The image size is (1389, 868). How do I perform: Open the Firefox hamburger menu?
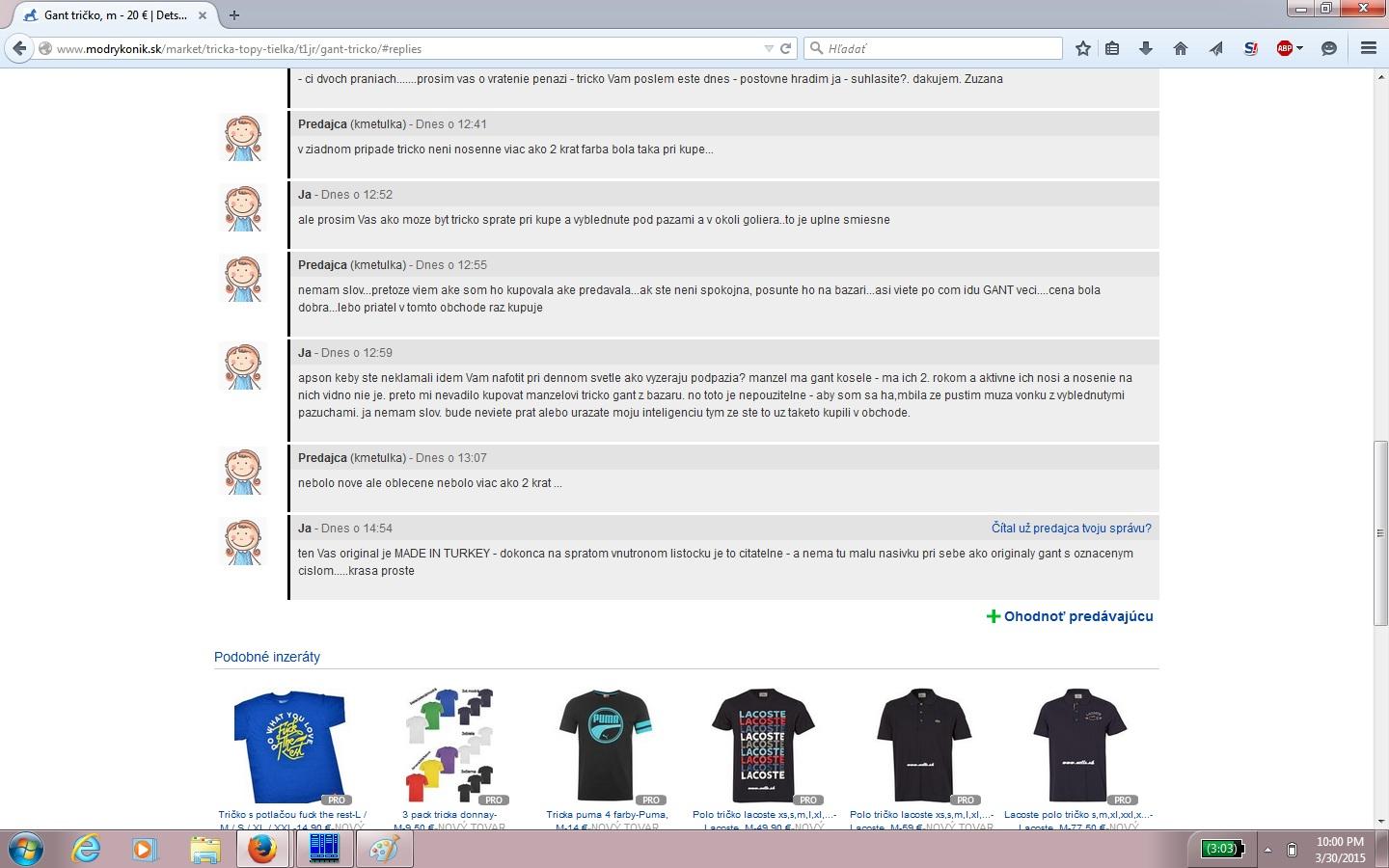(1368, 48)
